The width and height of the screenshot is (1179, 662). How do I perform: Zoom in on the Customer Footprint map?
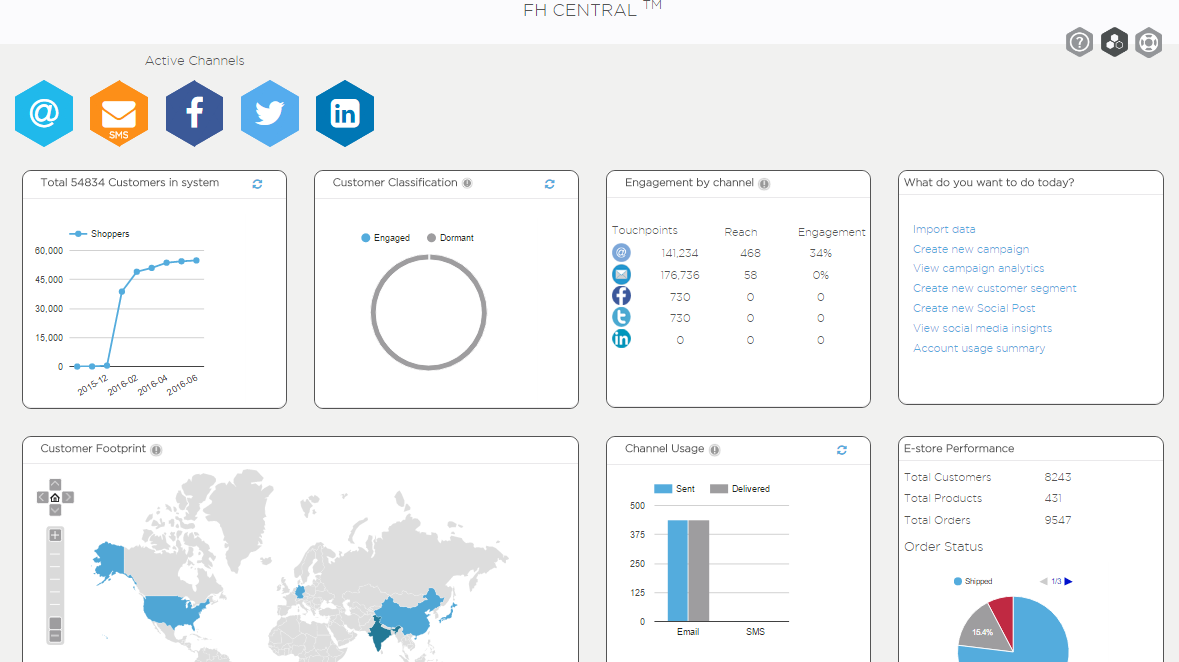(x=55, y=535)
